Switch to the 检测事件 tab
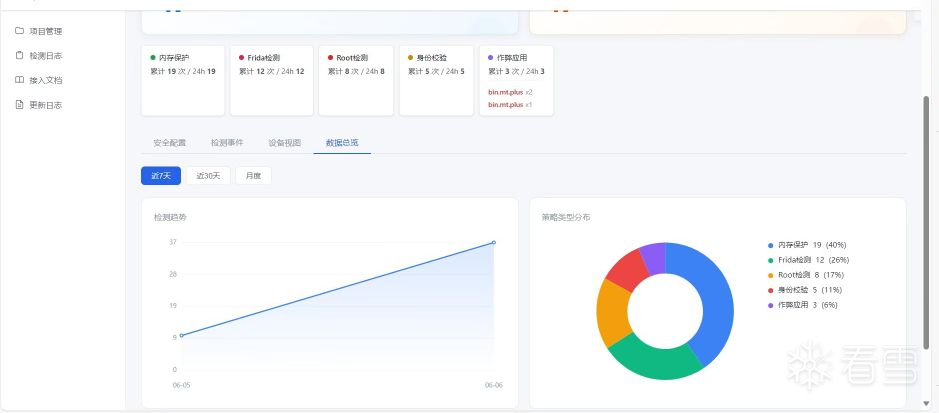 click(227, 143)
